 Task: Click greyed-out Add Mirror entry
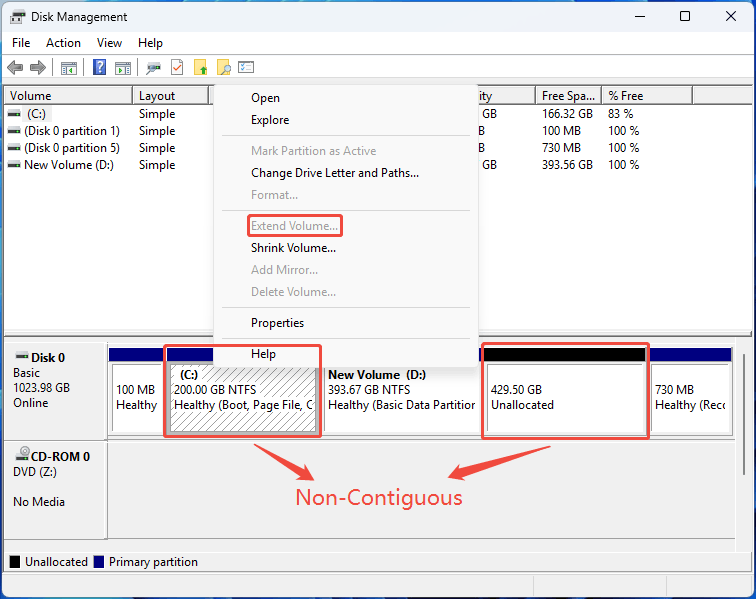tap(284, 270)
